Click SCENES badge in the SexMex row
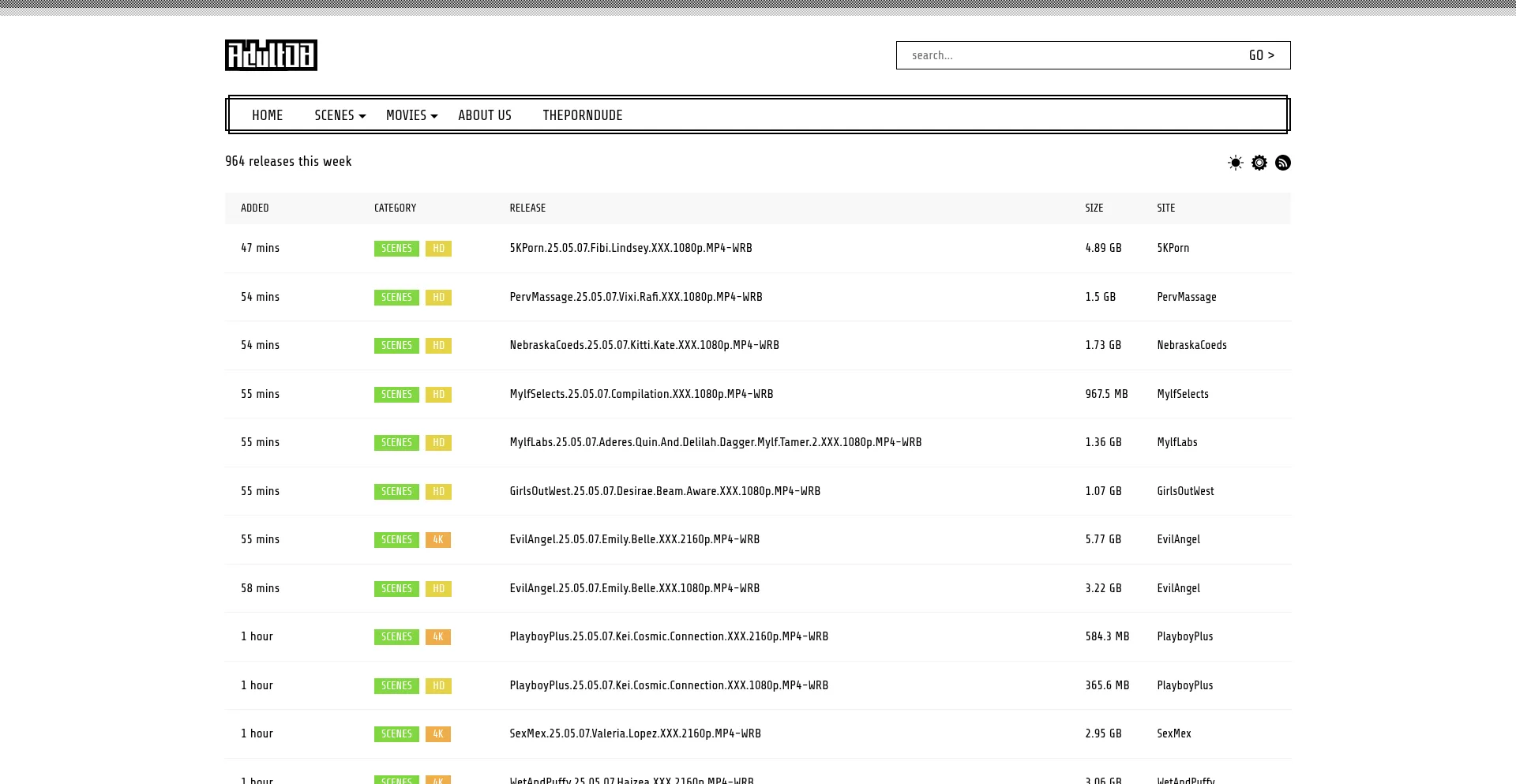 point(396,733)
